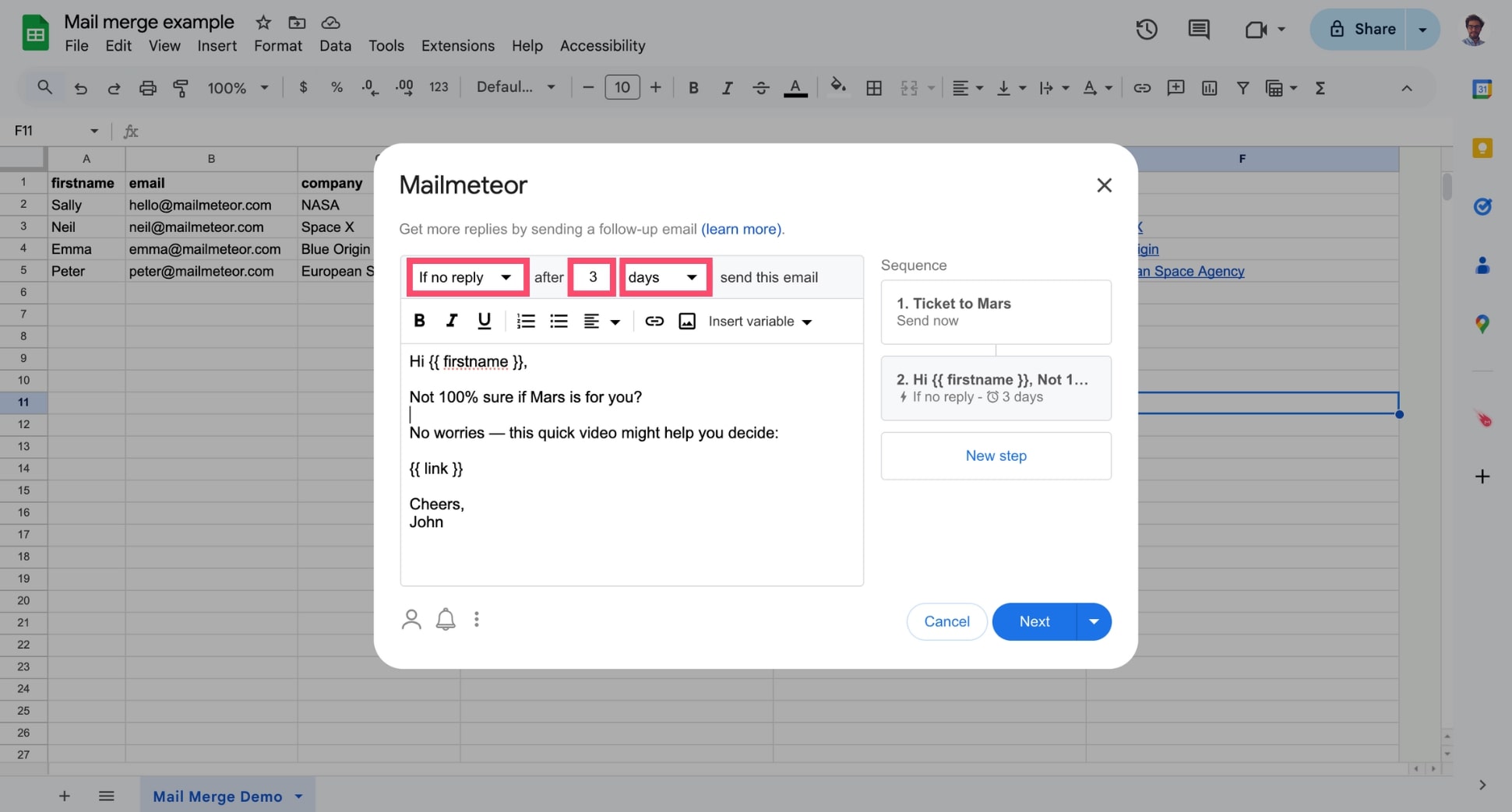This screenshot has width=1512, height=812.
Task: Open the Data menu
Action: click(x=335, y=46)
